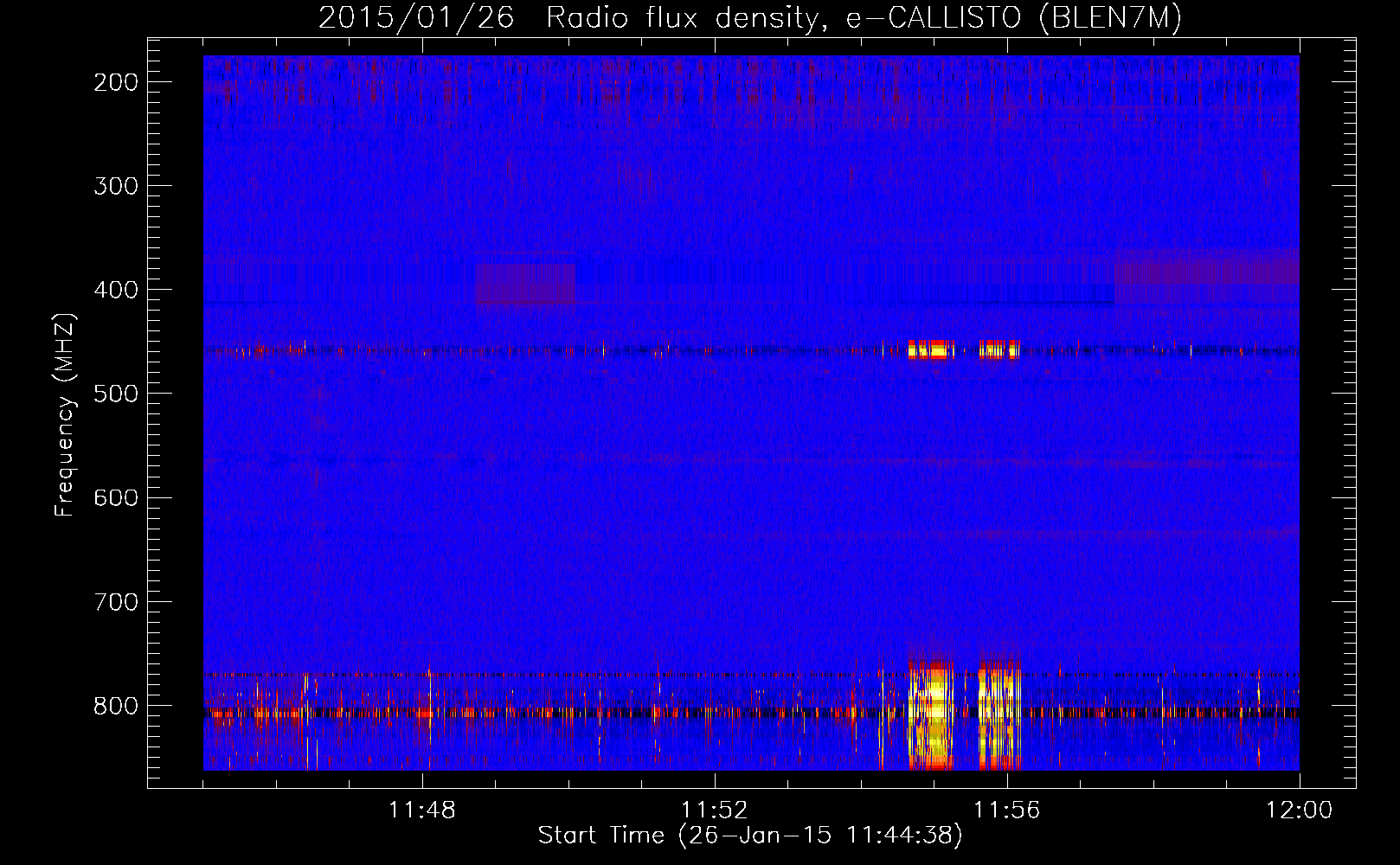The width and height of the screenshot is (1400, 865).
Task: Click the first bright burst near 800 MHz
Action: tap(930, 714)
